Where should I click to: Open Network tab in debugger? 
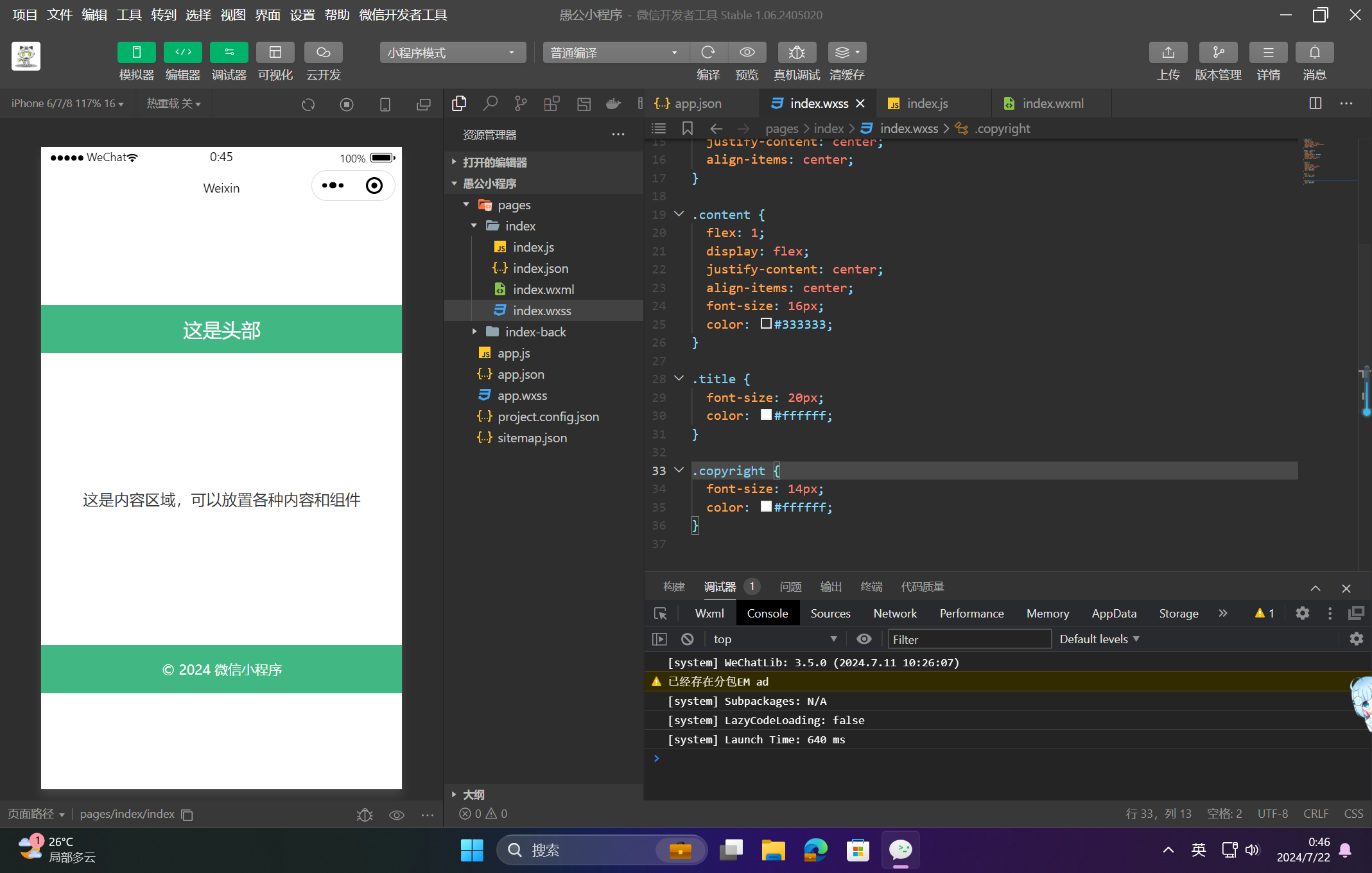(x=894, y=613)
